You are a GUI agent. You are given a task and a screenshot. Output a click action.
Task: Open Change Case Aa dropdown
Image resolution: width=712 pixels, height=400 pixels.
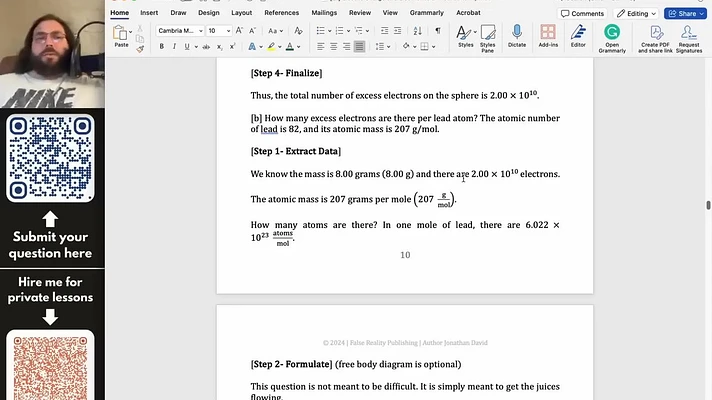tap(275, 31)
